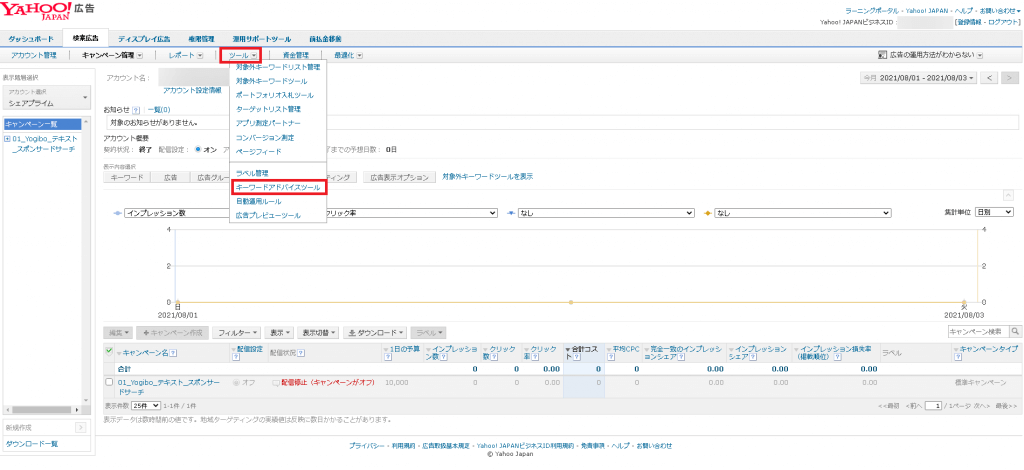Open the 集計単位 日別 dropdown
Image resolution: width=1024 pixels, height=470 pixels.
tap(994, 212)
